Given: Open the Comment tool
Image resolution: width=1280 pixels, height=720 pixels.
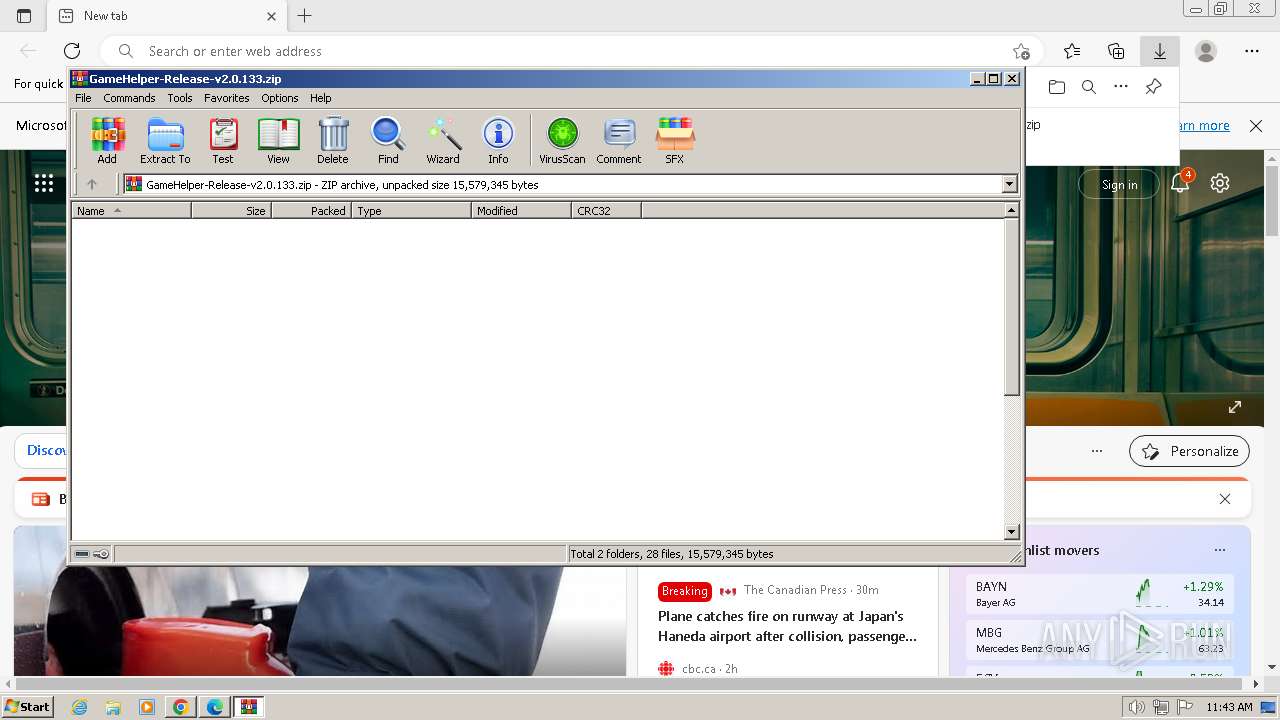Looking at the screenshot, I should [x=619, y=141].
